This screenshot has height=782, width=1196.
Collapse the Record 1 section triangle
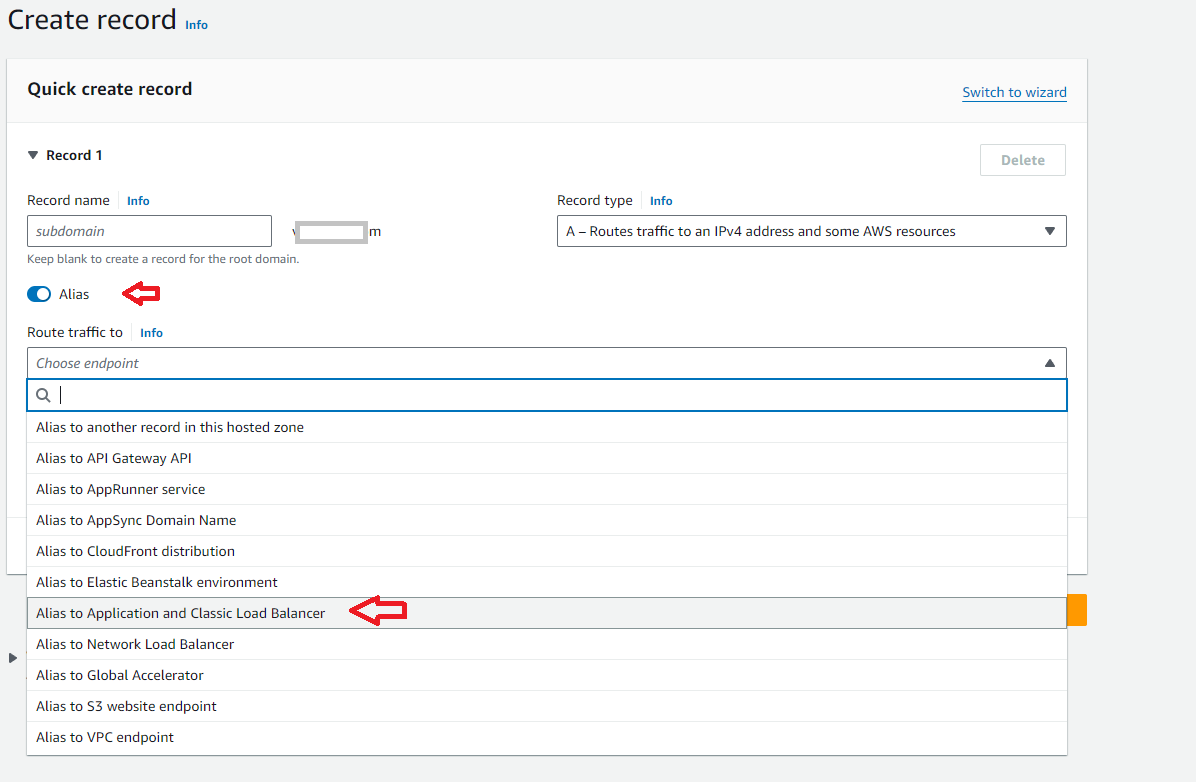coord(33,156)
